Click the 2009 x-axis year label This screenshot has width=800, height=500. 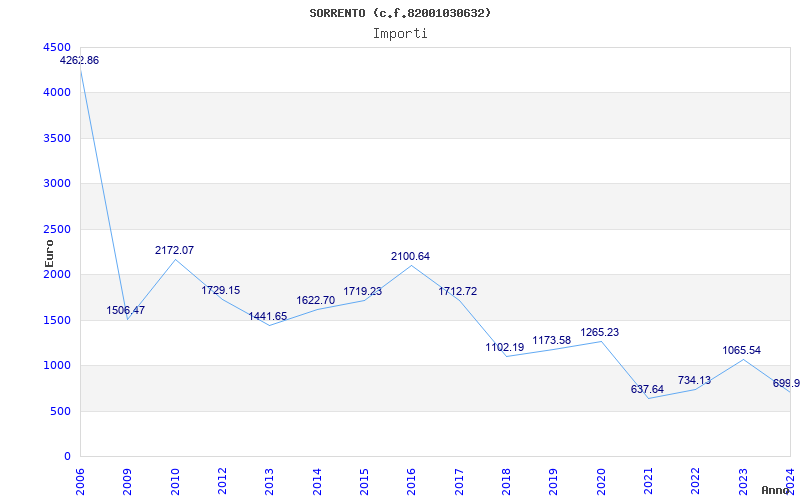coord(128,481)
